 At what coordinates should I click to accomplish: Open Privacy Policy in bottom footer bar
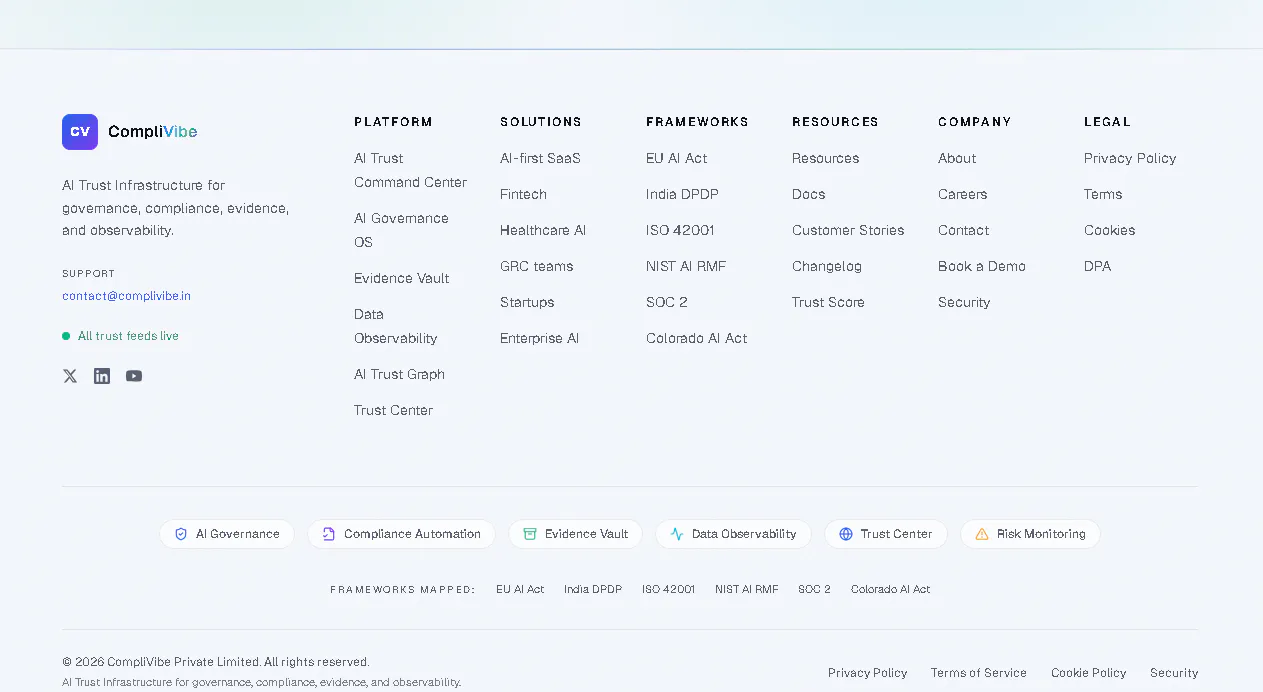tap(867, 673)
